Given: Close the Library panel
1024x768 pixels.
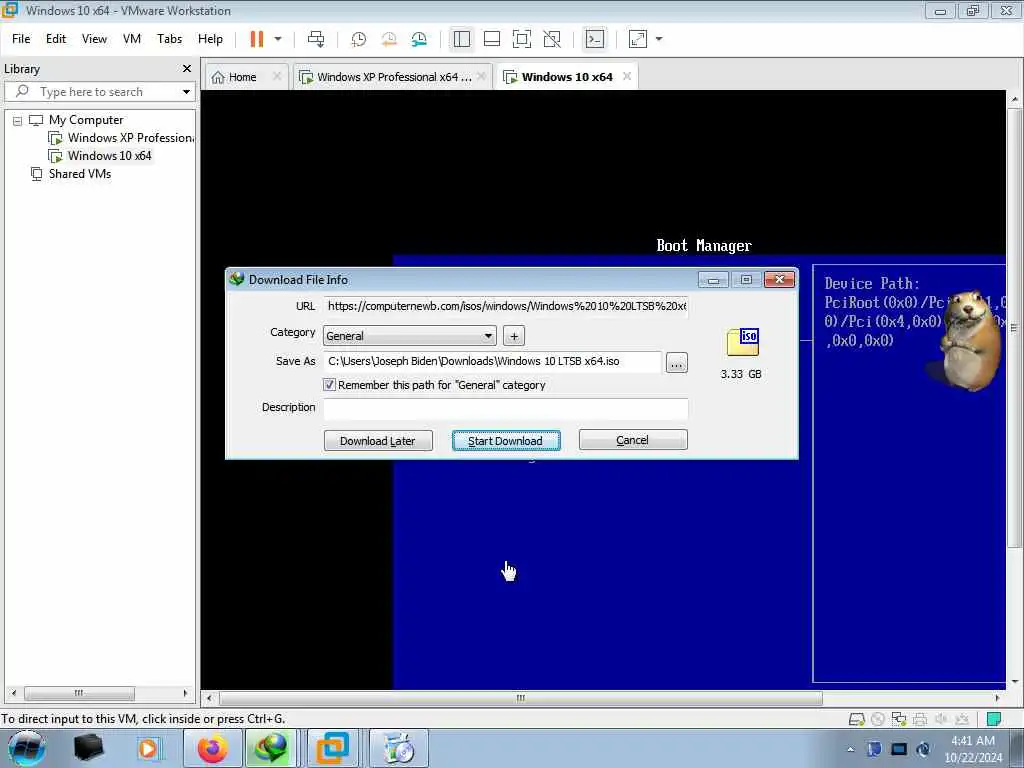Looking at the screenshot, I should pyautogui.click(x=187, y=69).
